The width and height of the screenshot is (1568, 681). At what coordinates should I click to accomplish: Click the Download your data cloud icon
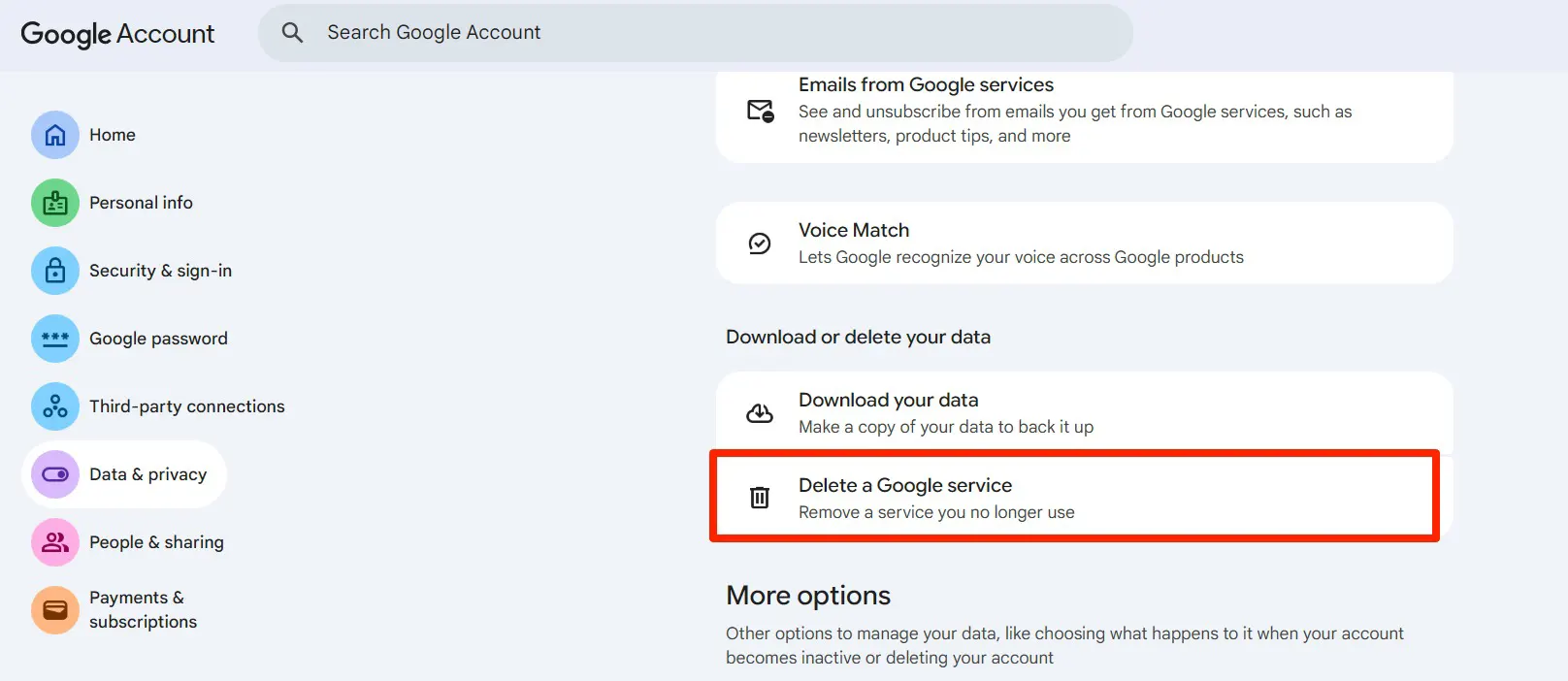760,413
